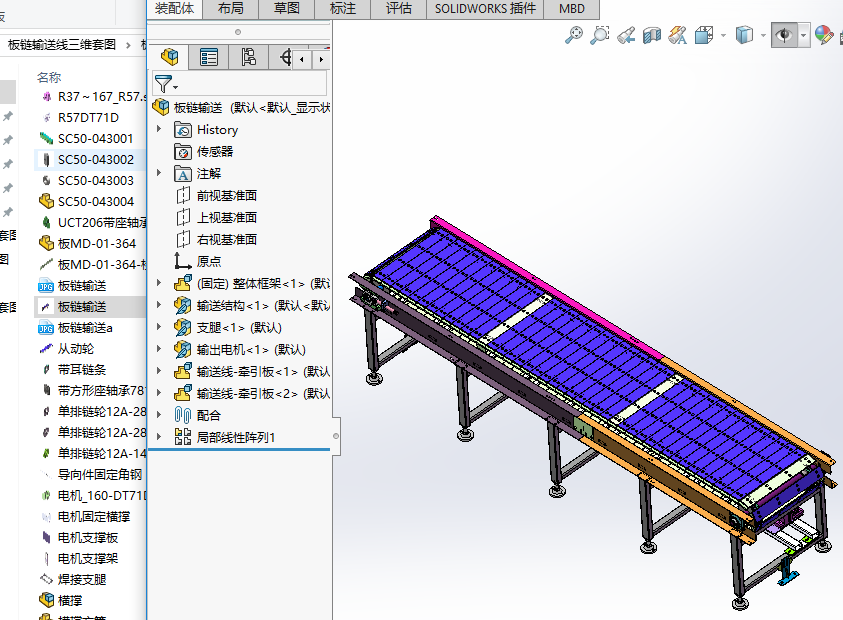
Task: Open the PropertyManager tab icon
Action: tap(209, 57)
